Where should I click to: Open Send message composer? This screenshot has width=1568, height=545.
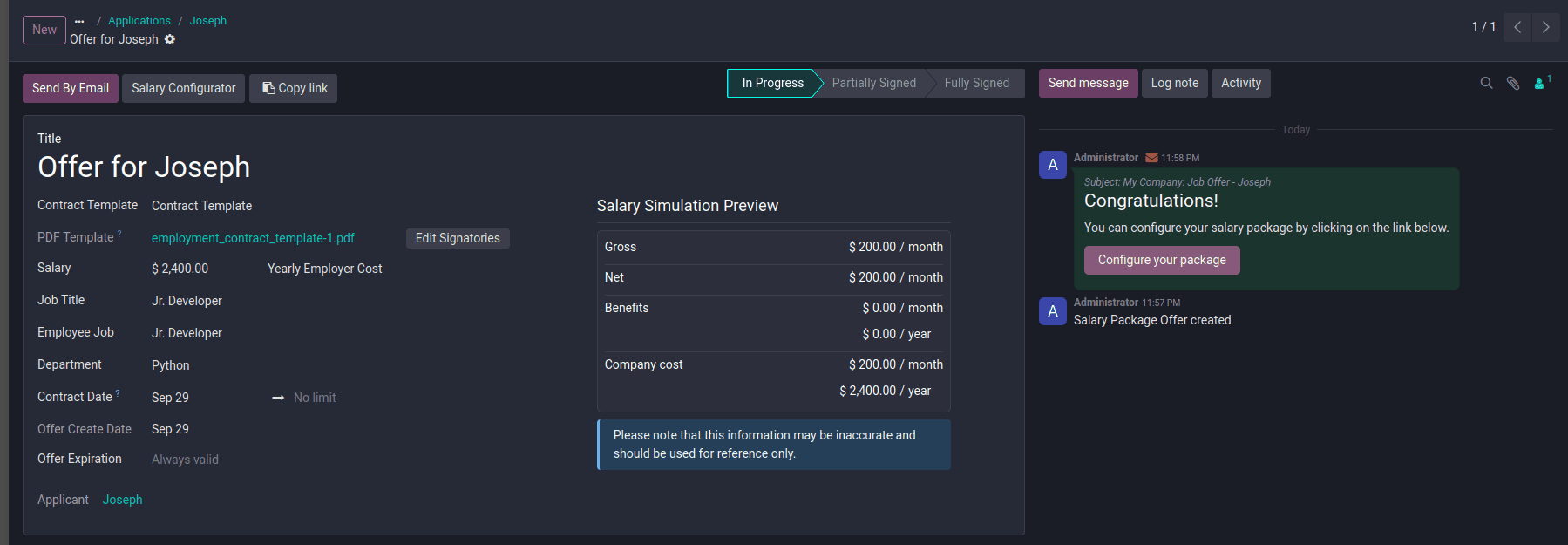click(1089, 83)
